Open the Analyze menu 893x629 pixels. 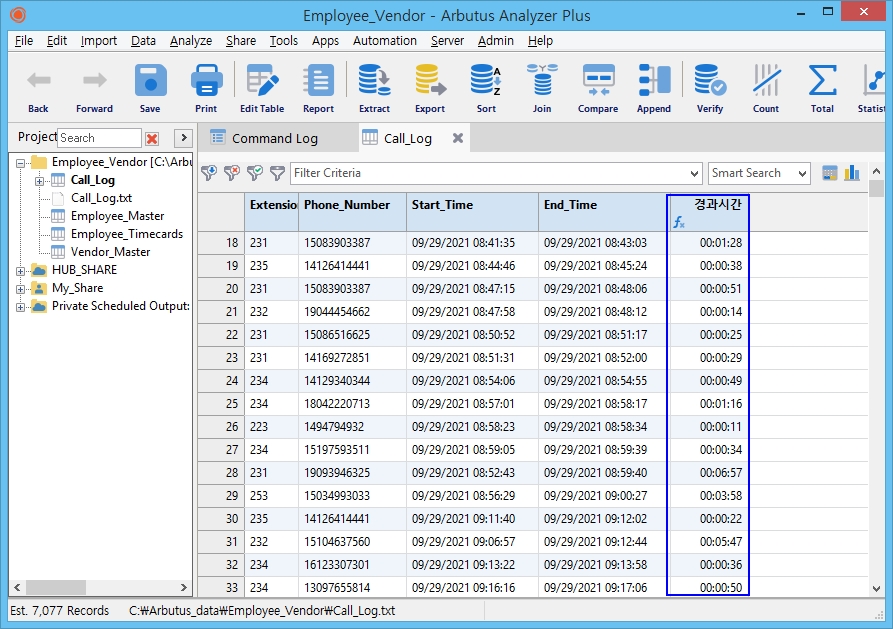(191, 41)
